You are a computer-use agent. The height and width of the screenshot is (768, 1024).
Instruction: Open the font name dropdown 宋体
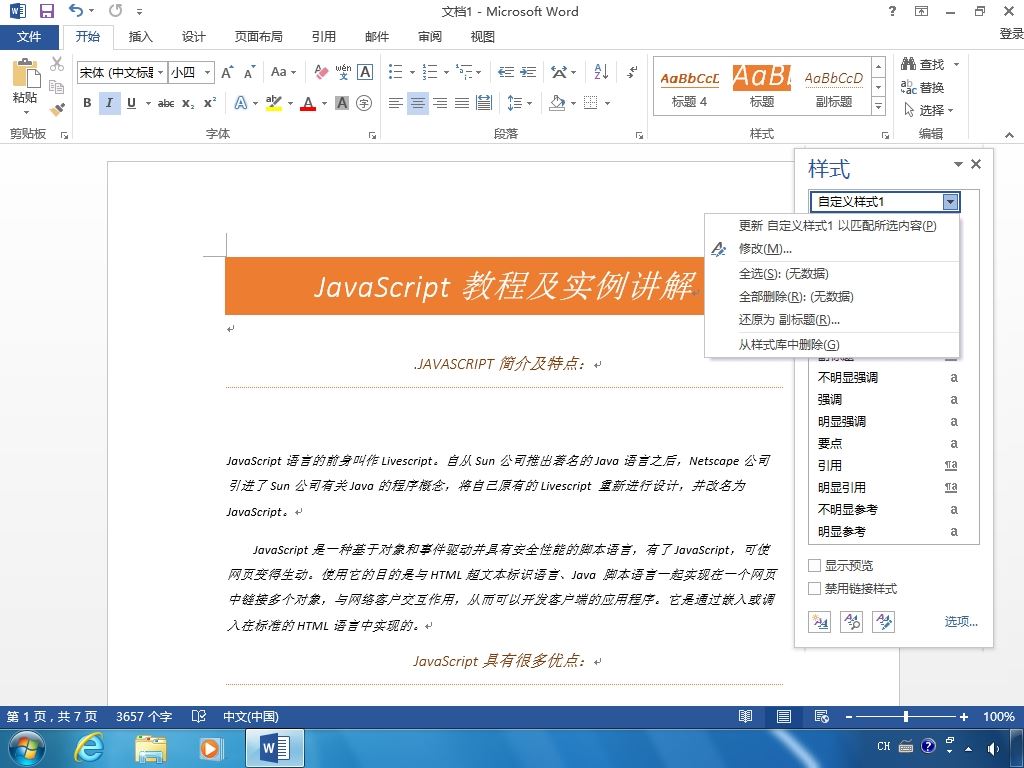click(x=160, y=72)
